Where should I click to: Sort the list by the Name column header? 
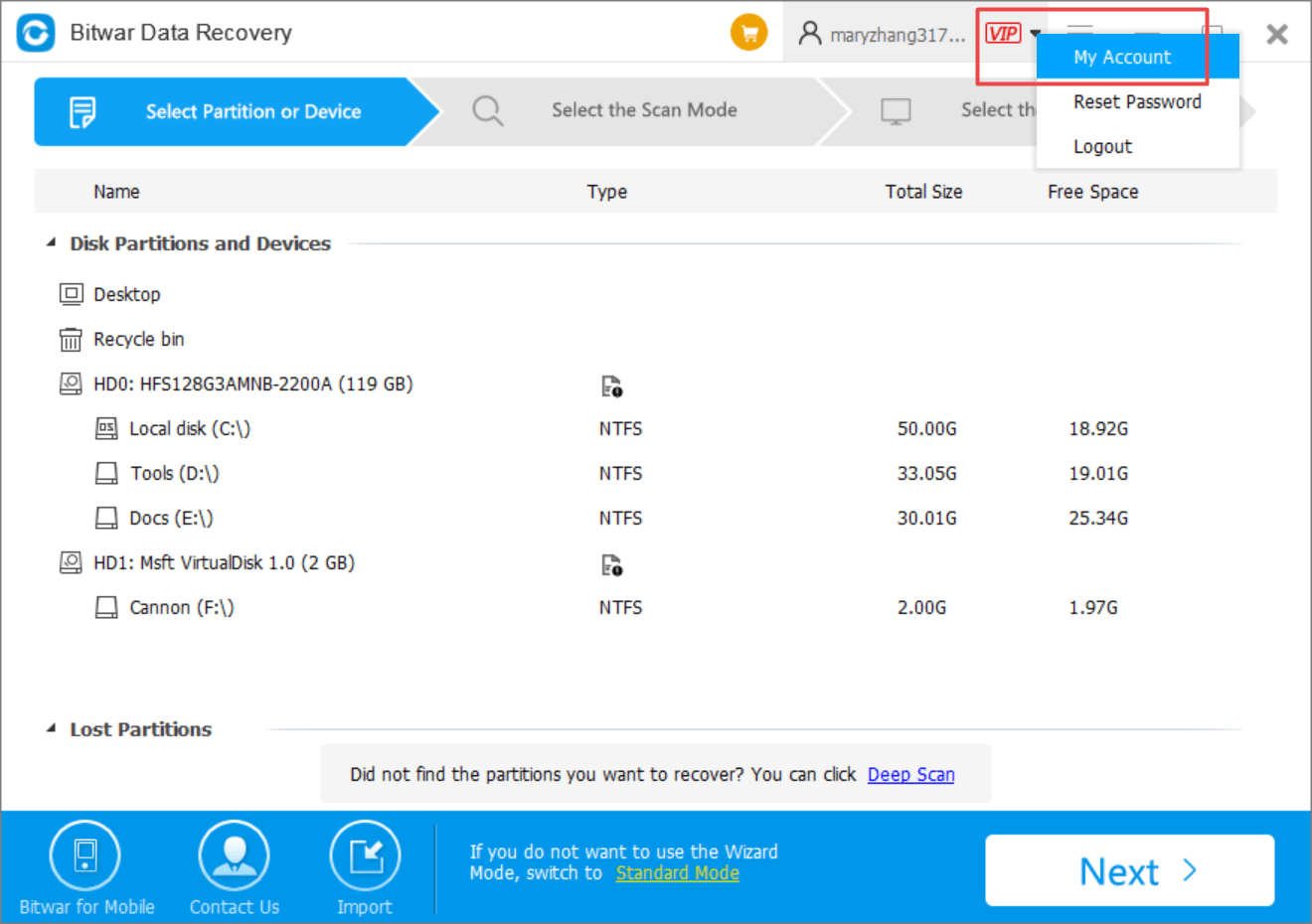pos(116,192)
